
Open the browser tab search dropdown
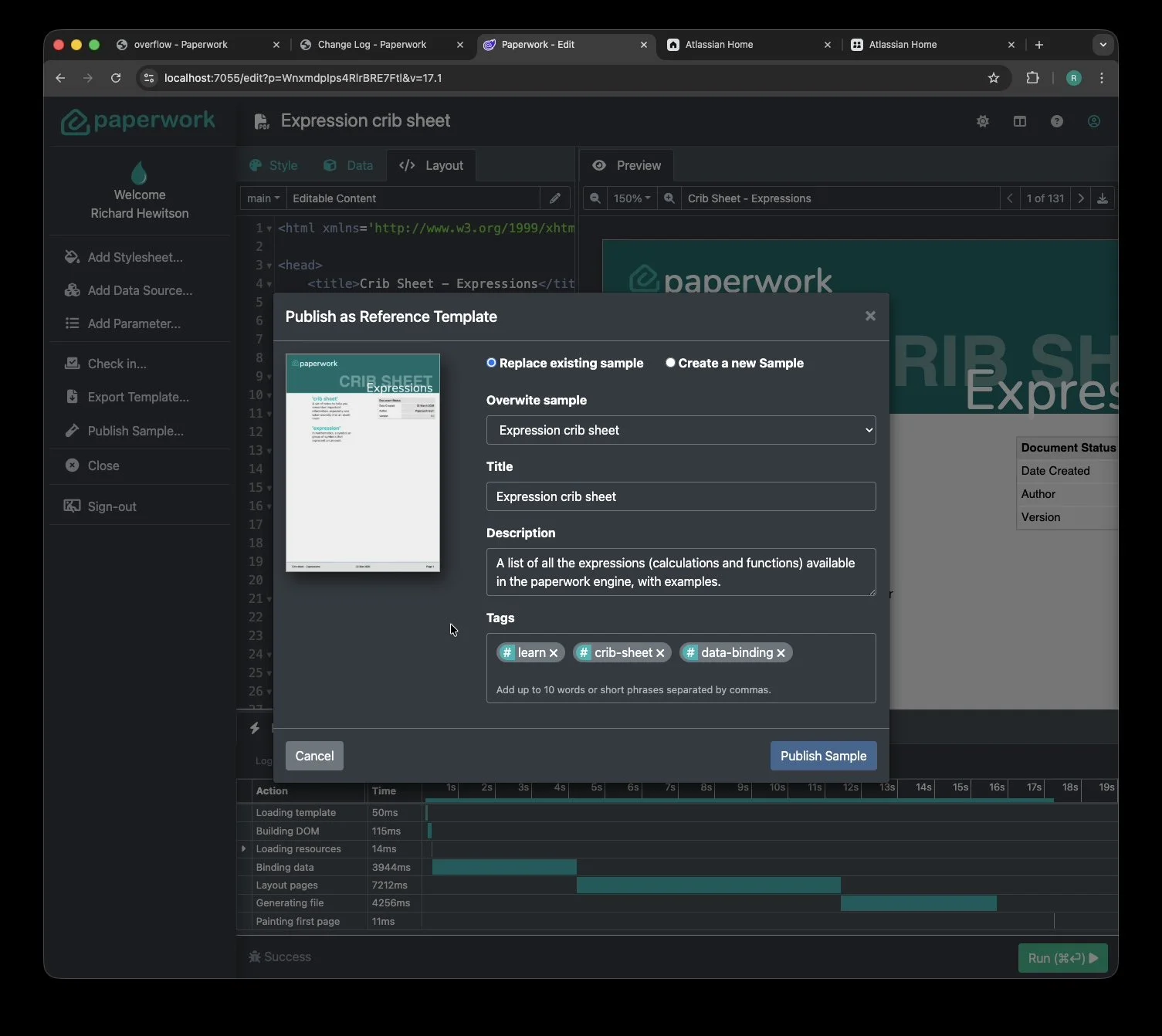click(x=1103, y=45)
